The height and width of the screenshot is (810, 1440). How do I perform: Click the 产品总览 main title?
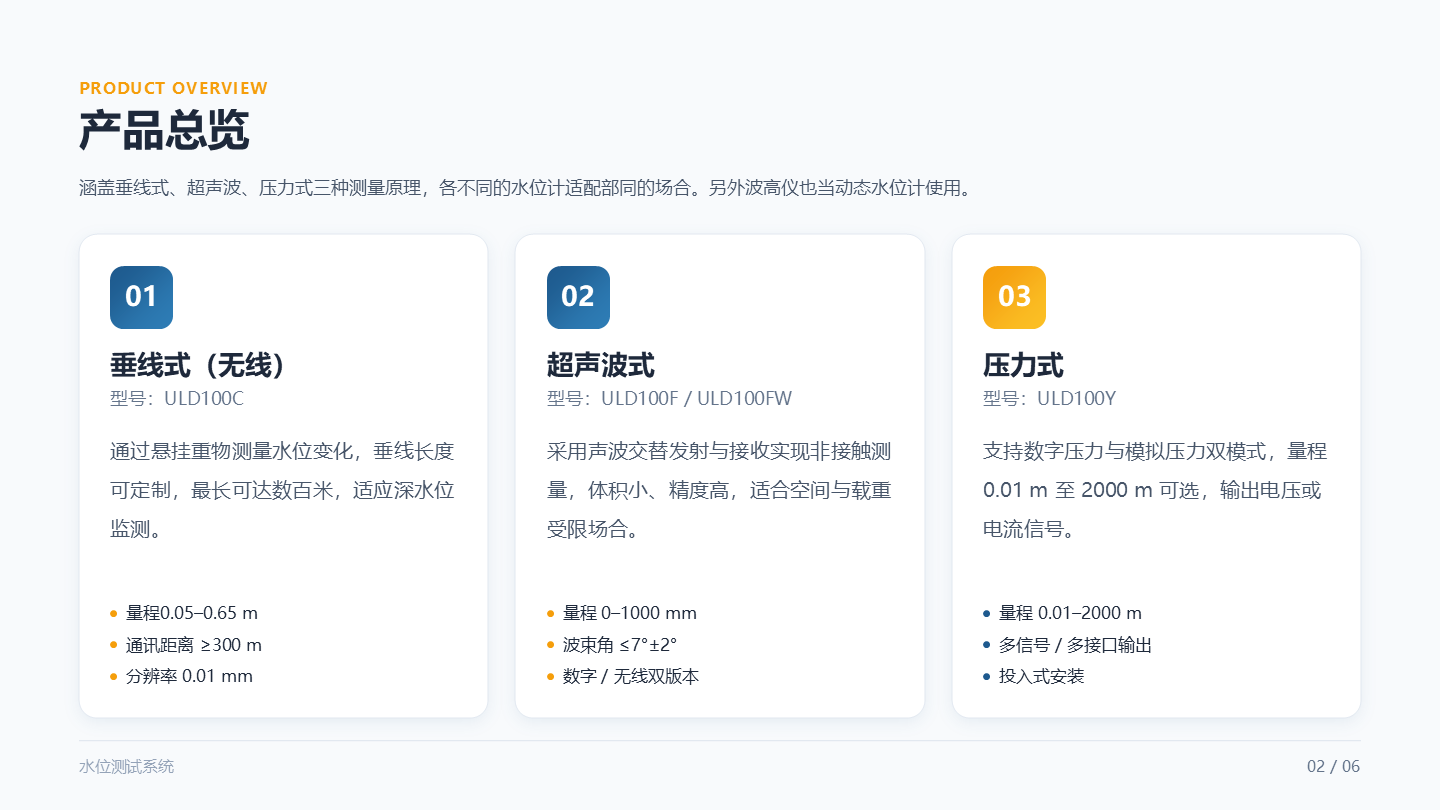pos(164,130)
